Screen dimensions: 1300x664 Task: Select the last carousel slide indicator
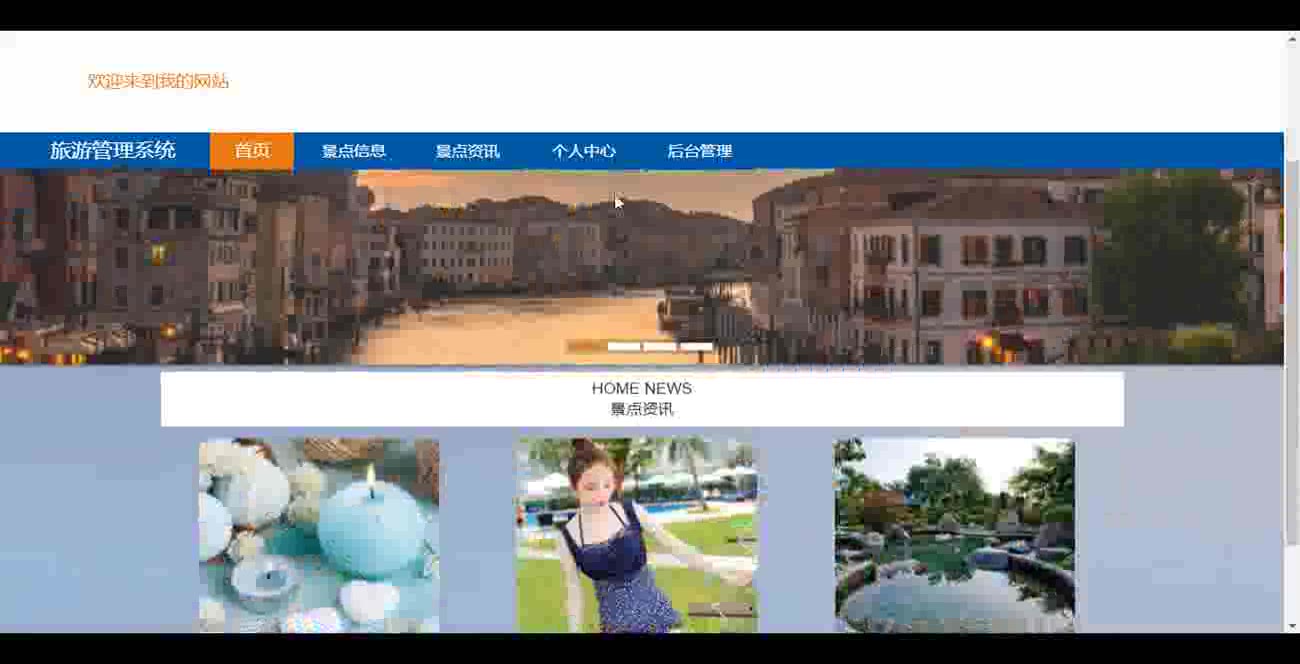696,347
